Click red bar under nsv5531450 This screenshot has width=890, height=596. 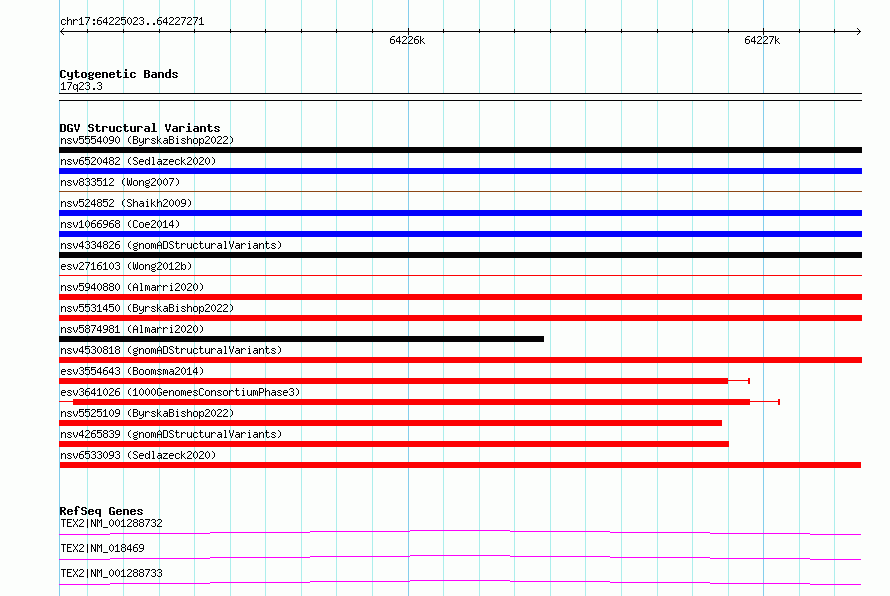tap(460, 318)
